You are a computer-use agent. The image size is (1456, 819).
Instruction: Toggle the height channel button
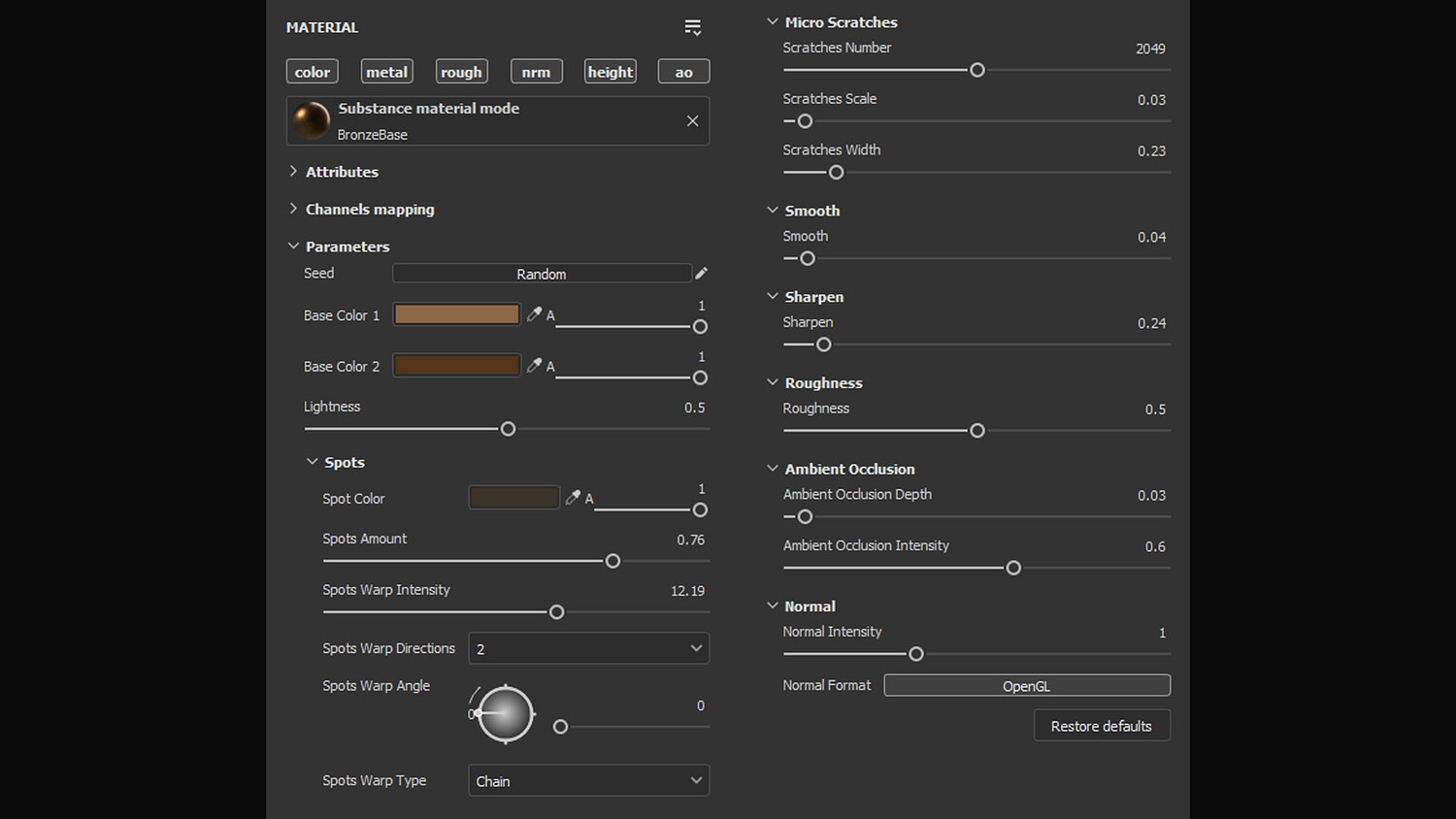611,72
